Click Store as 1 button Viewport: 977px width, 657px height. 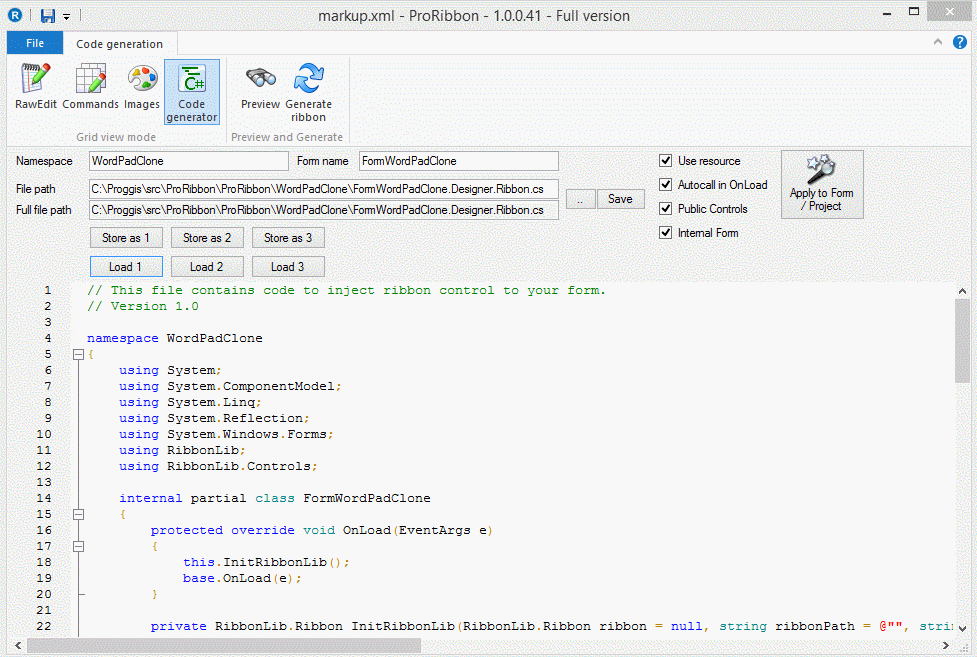[126, 237]
